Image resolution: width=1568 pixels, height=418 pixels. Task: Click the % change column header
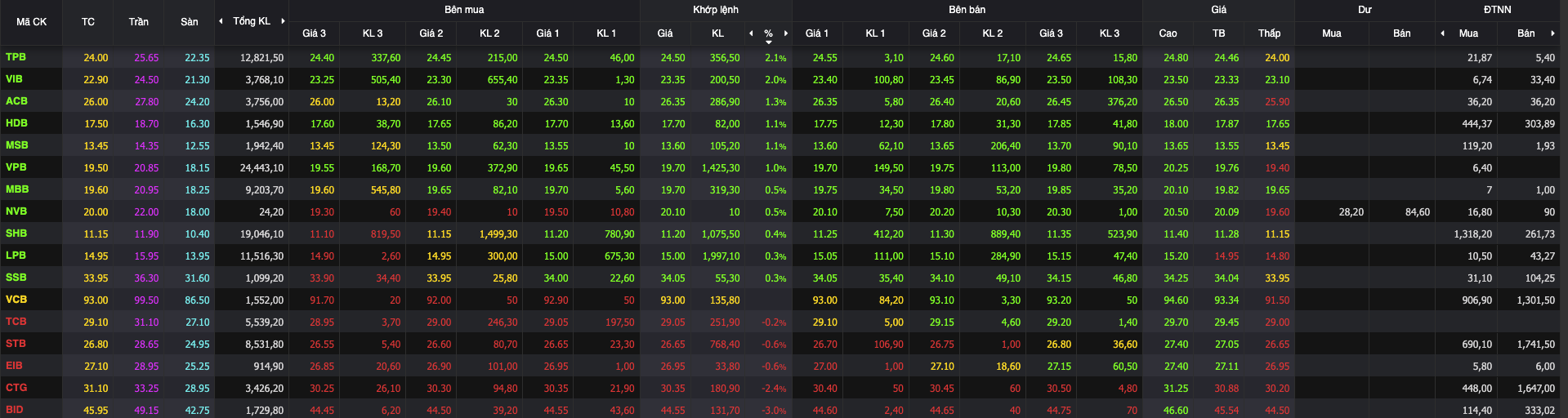tap(768, 33)
